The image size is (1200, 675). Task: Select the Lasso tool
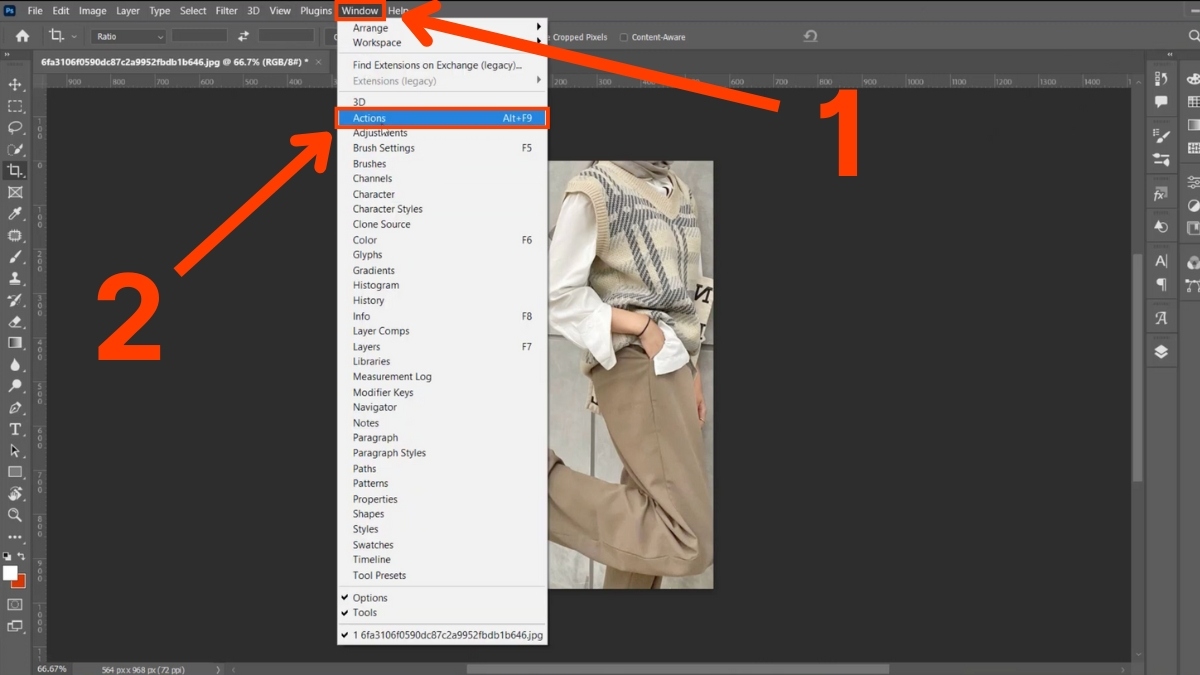coord(15,127)
